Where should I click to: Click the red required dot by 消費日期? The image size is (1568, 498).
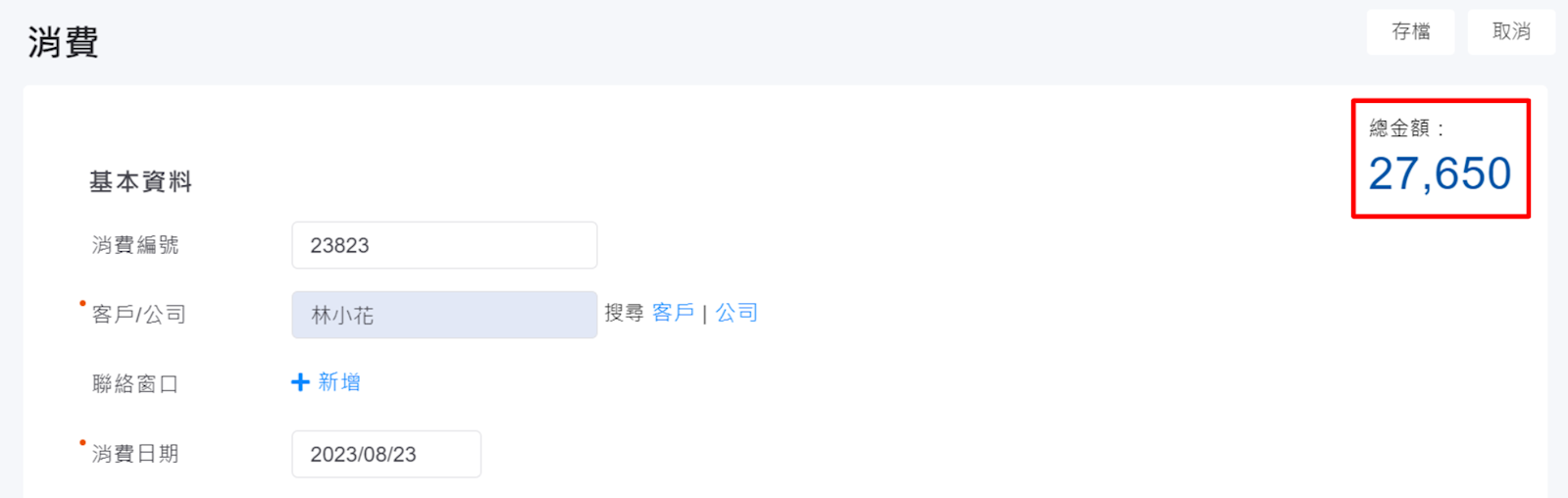(x=82, y=443)
